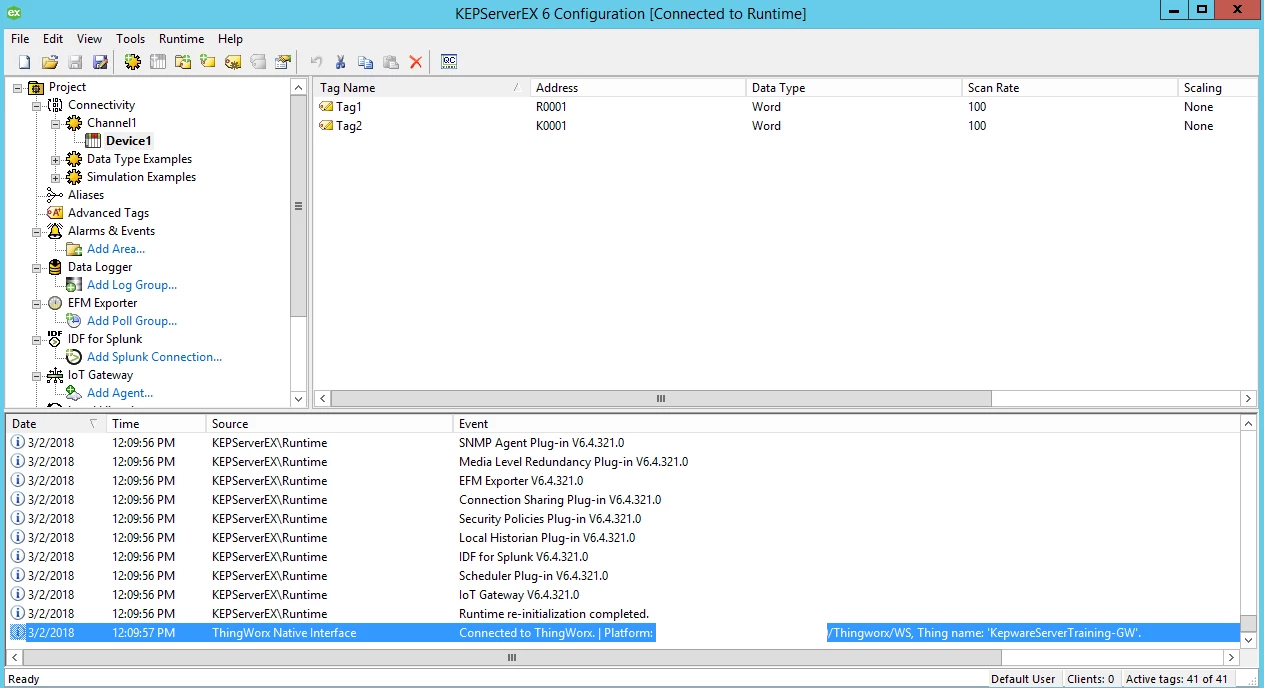Open the View menu

[90, 39]
